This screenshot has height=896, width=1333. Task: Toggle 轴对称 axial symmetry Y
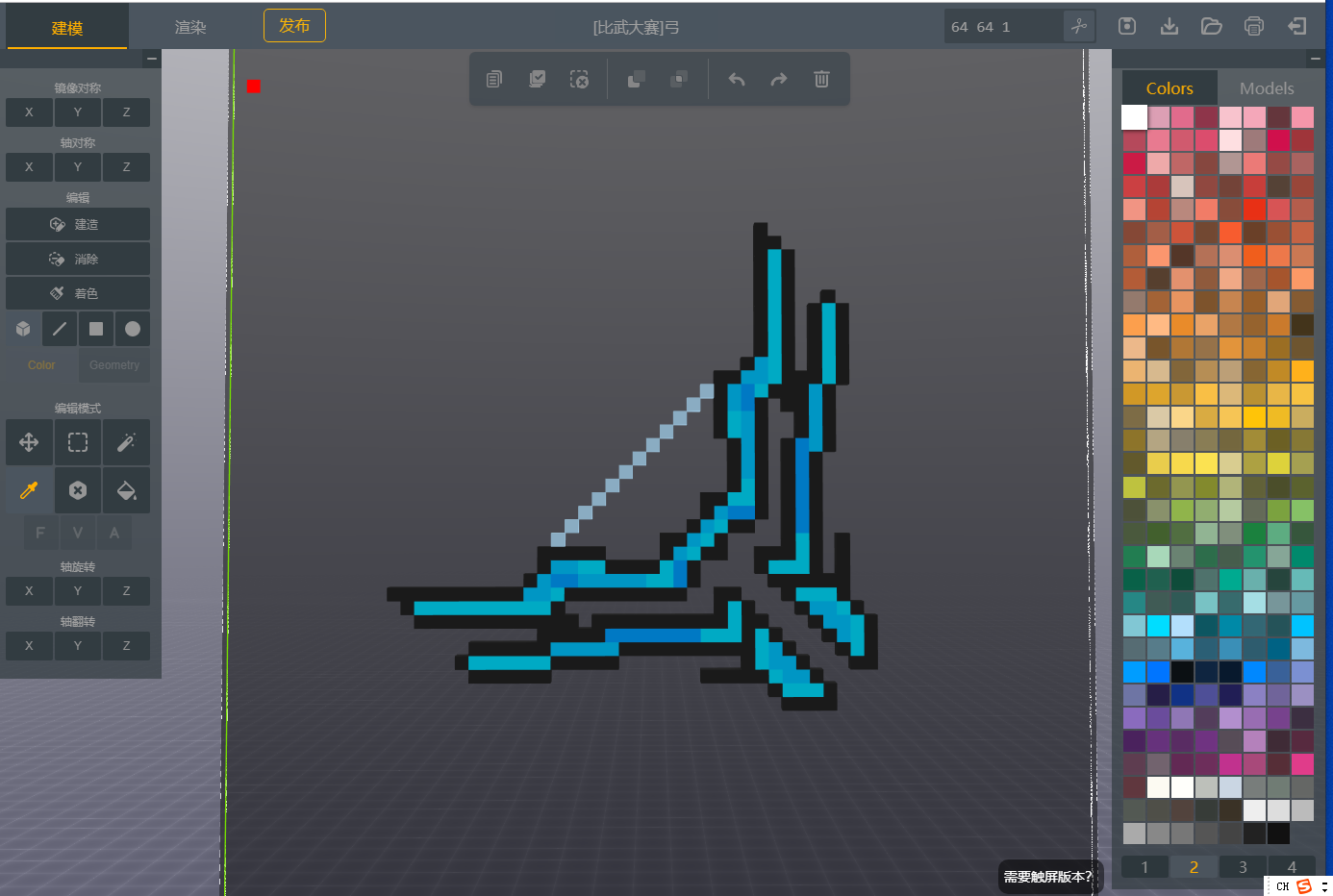(x=78, y=167)
